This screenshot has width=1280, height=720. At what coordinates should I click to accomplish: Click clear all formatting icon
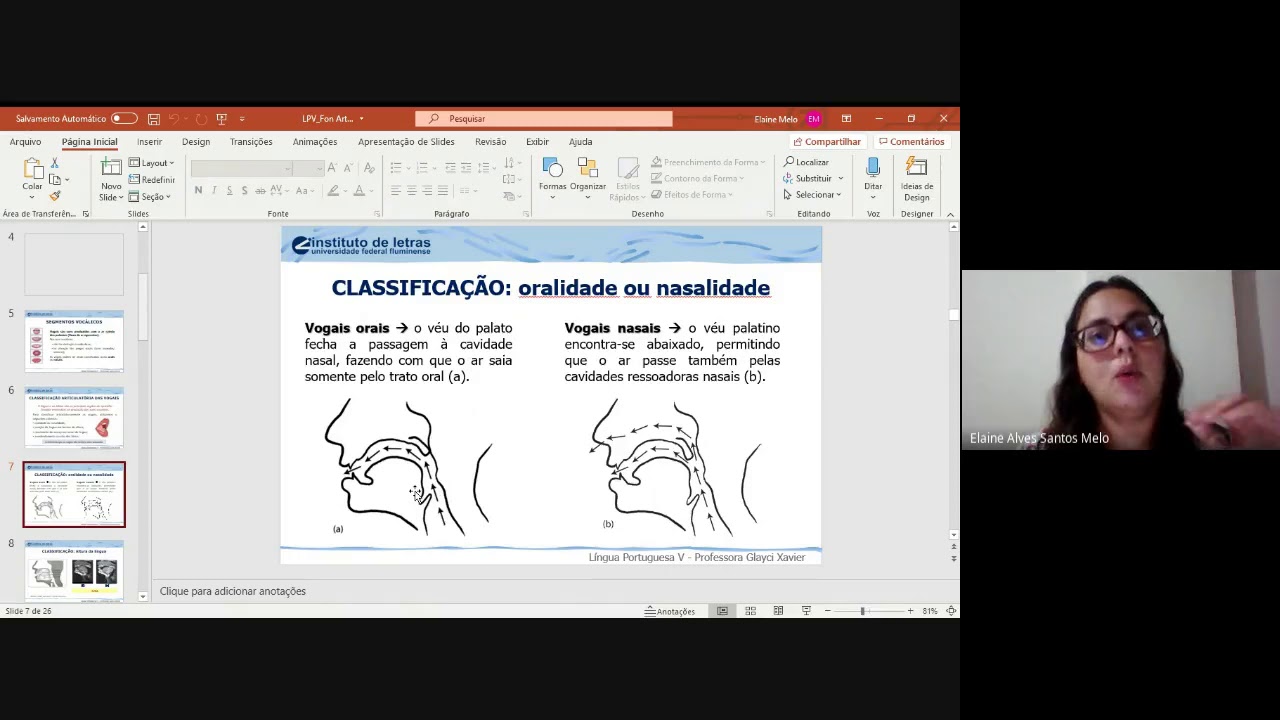pos(369,167)
